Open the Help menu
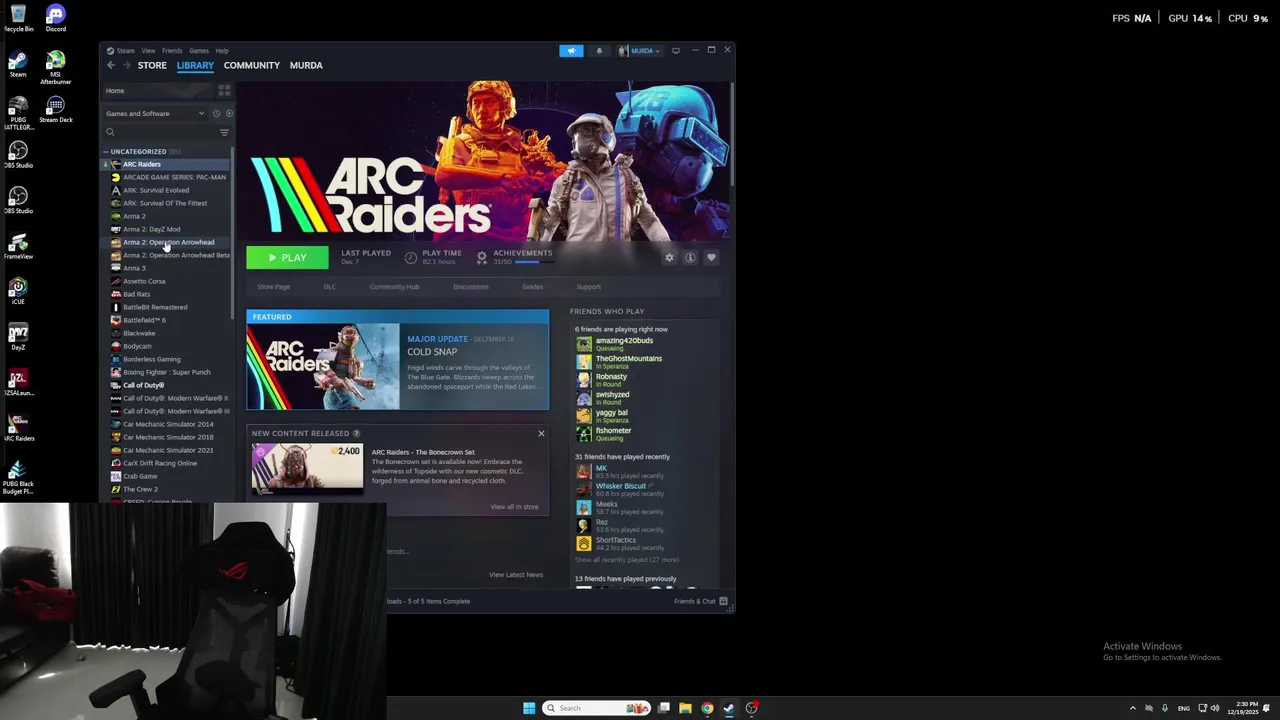 (x=222, y=50)
